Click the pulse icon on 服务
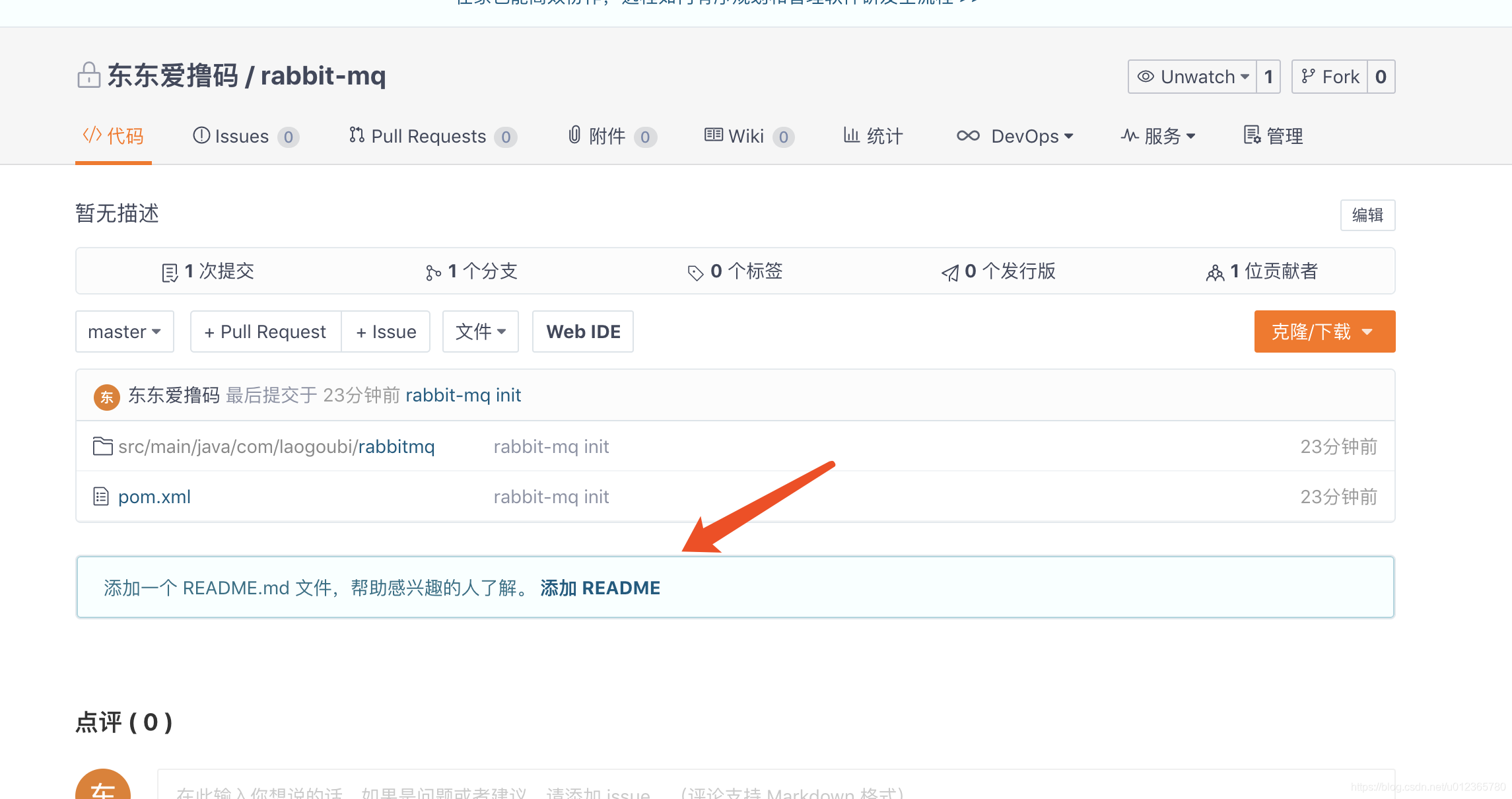 click(1130, 135)
